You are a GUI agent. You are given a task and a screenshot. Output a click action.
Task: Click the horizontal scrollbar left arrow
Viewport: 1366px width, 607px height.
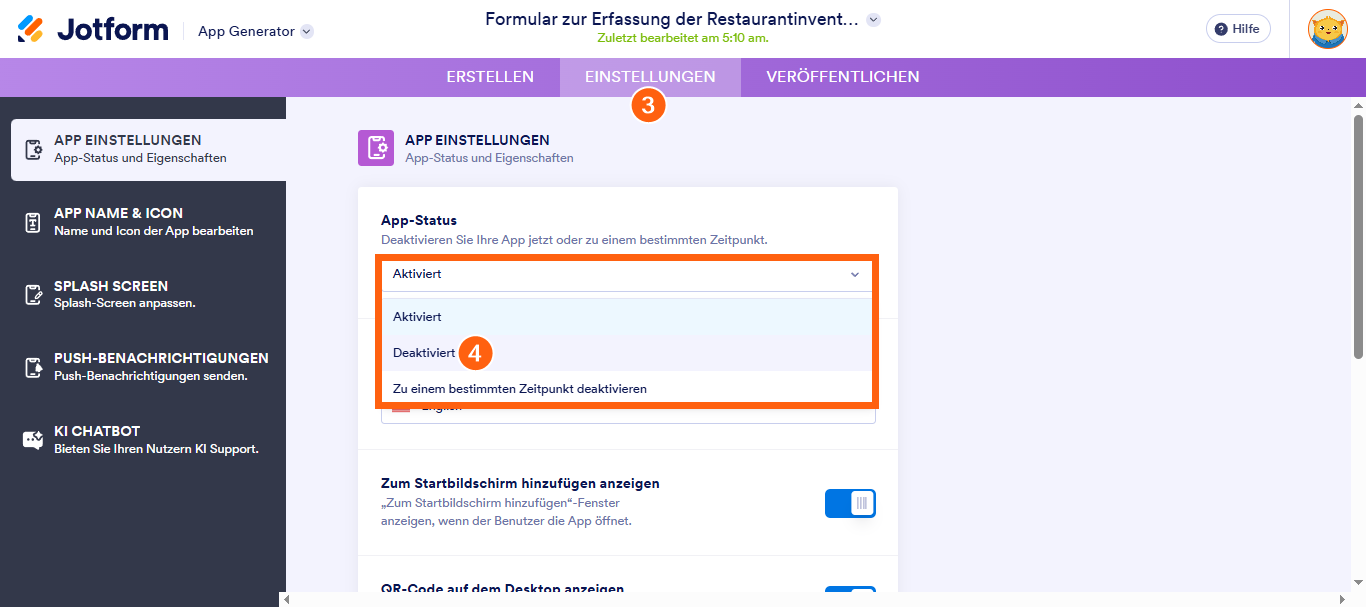pyautogui.click(x=288, y=600)
